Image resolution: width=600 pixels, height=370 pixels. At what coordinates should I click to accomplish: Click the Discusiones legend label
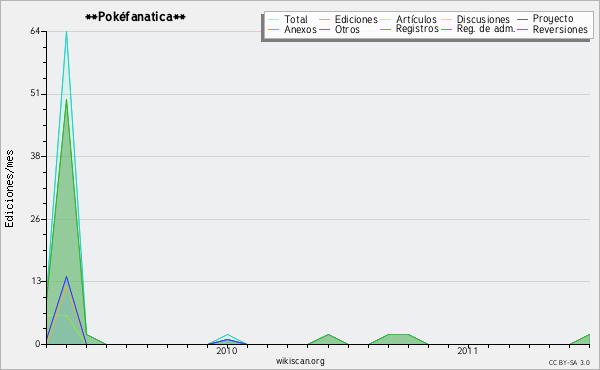[x=483, y=19]
